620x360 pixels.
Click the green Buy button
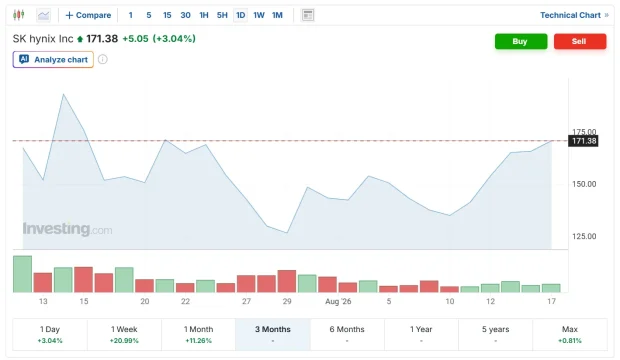(x=521, y=41)
